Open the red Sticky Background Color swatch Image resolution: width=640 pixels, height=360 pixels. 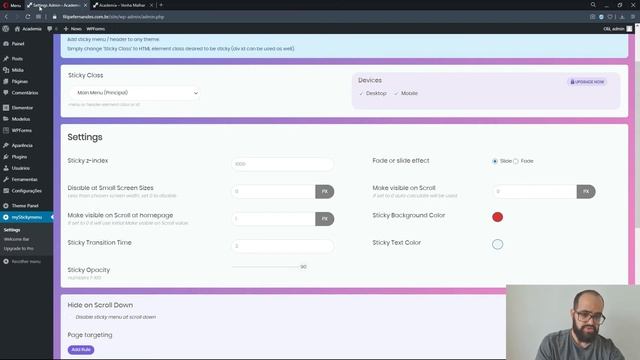tap(497, 217)
